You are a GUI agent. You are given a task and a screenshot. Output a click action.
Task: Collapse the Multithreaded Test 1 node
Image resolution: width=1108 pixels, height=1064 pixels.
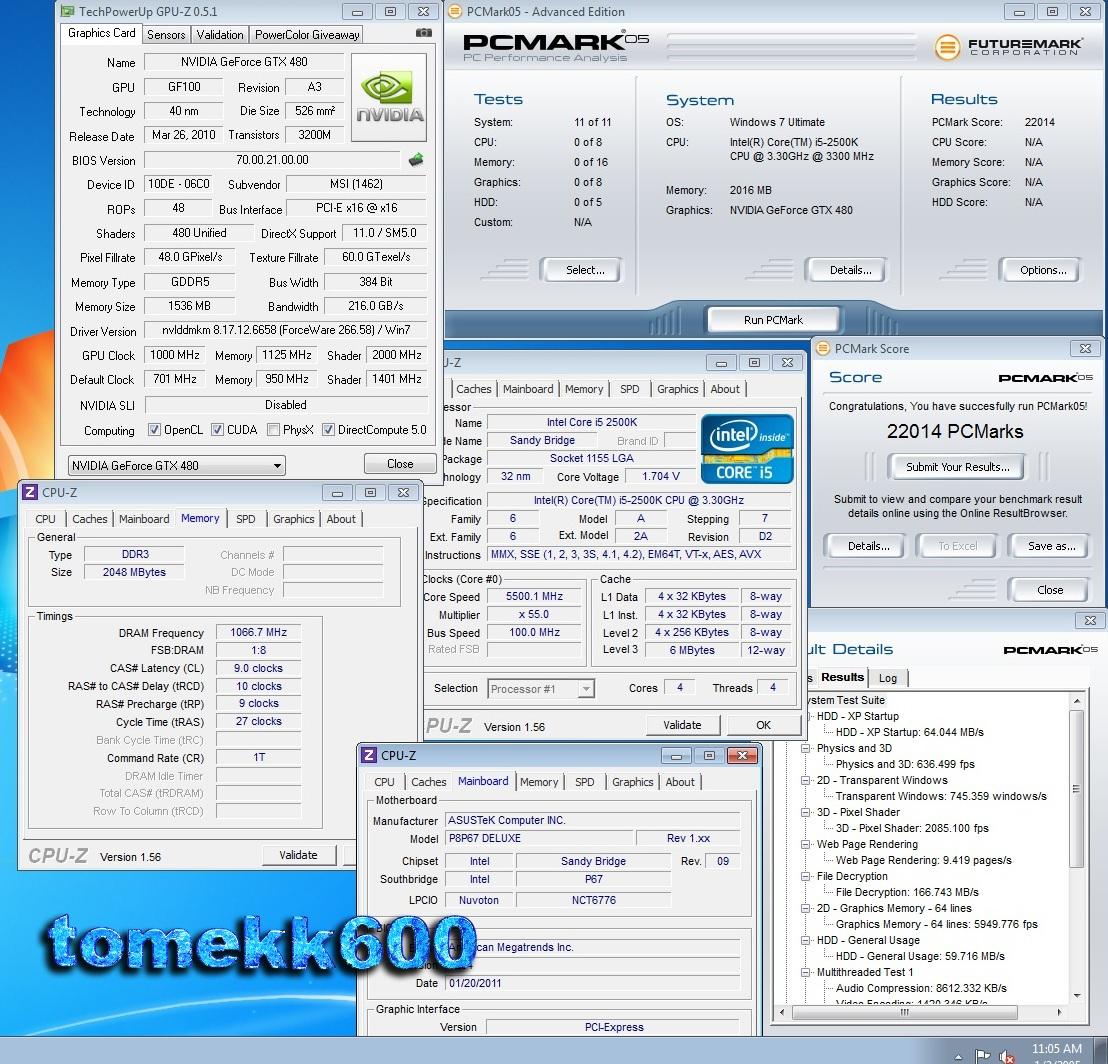(x=805, y=972)
